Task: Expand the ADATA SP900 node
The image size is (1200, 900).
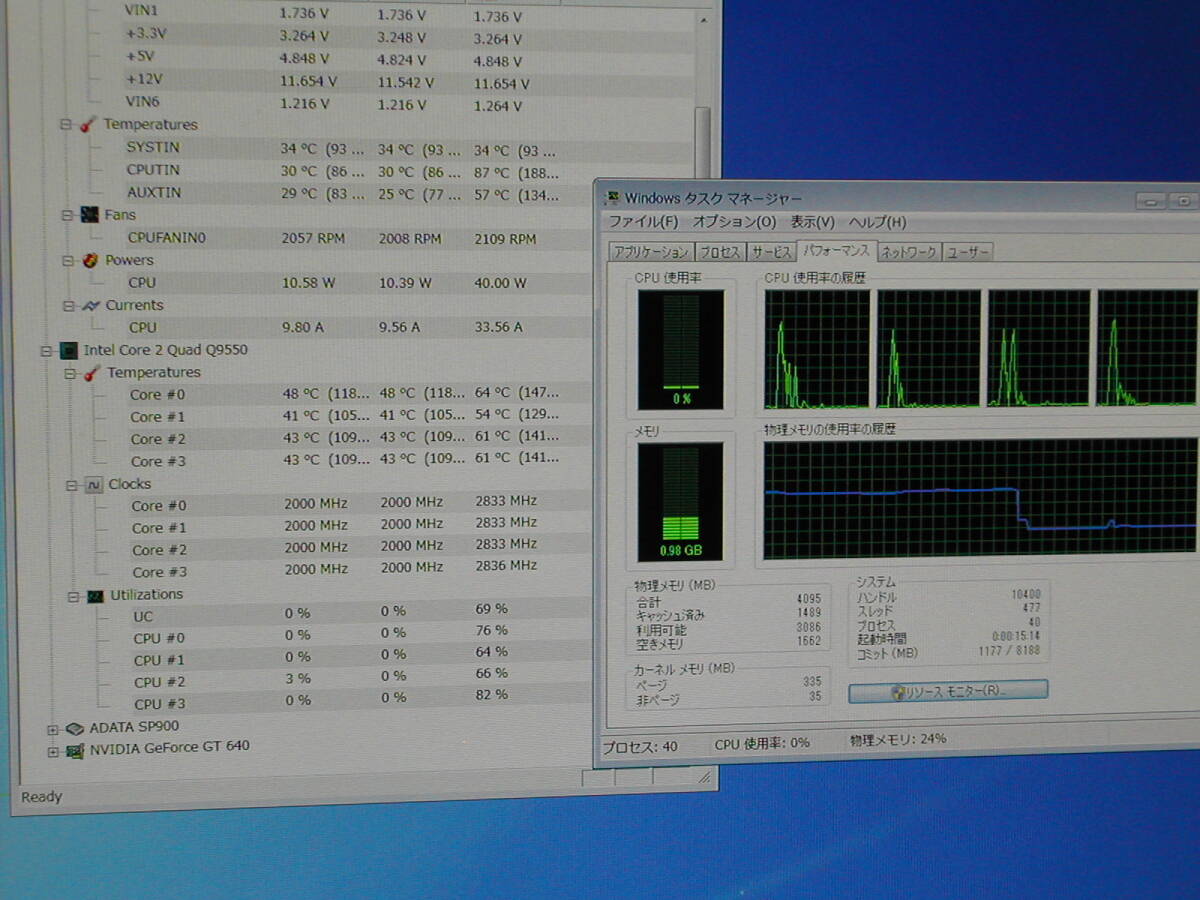Action: pyautogui.click(x=52, y=729)
